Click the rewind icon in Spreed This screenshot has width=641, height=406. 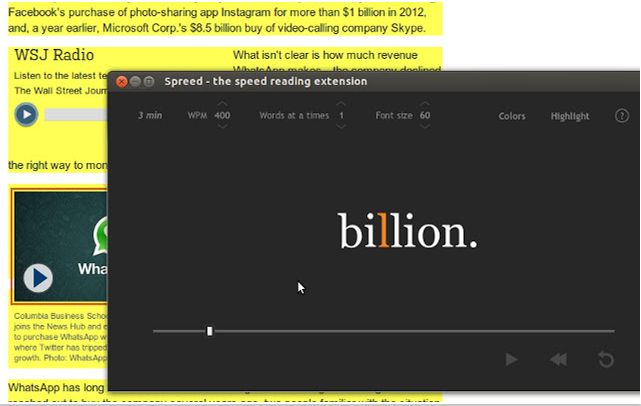click(559, 360)
